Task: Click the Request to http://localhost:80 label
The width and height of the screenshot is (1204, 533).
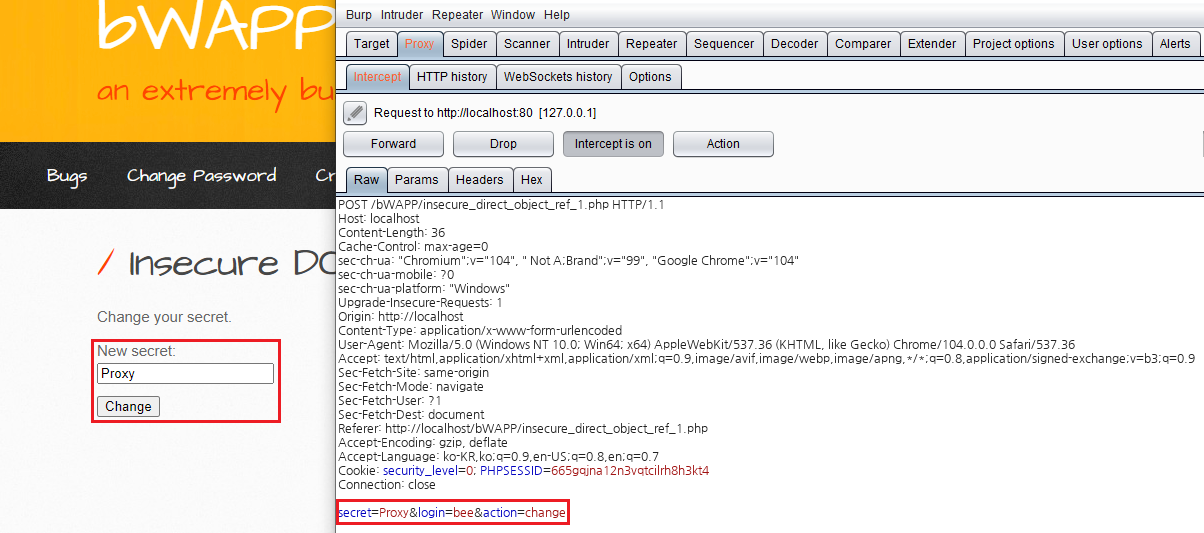Action: tap(485, 113)
